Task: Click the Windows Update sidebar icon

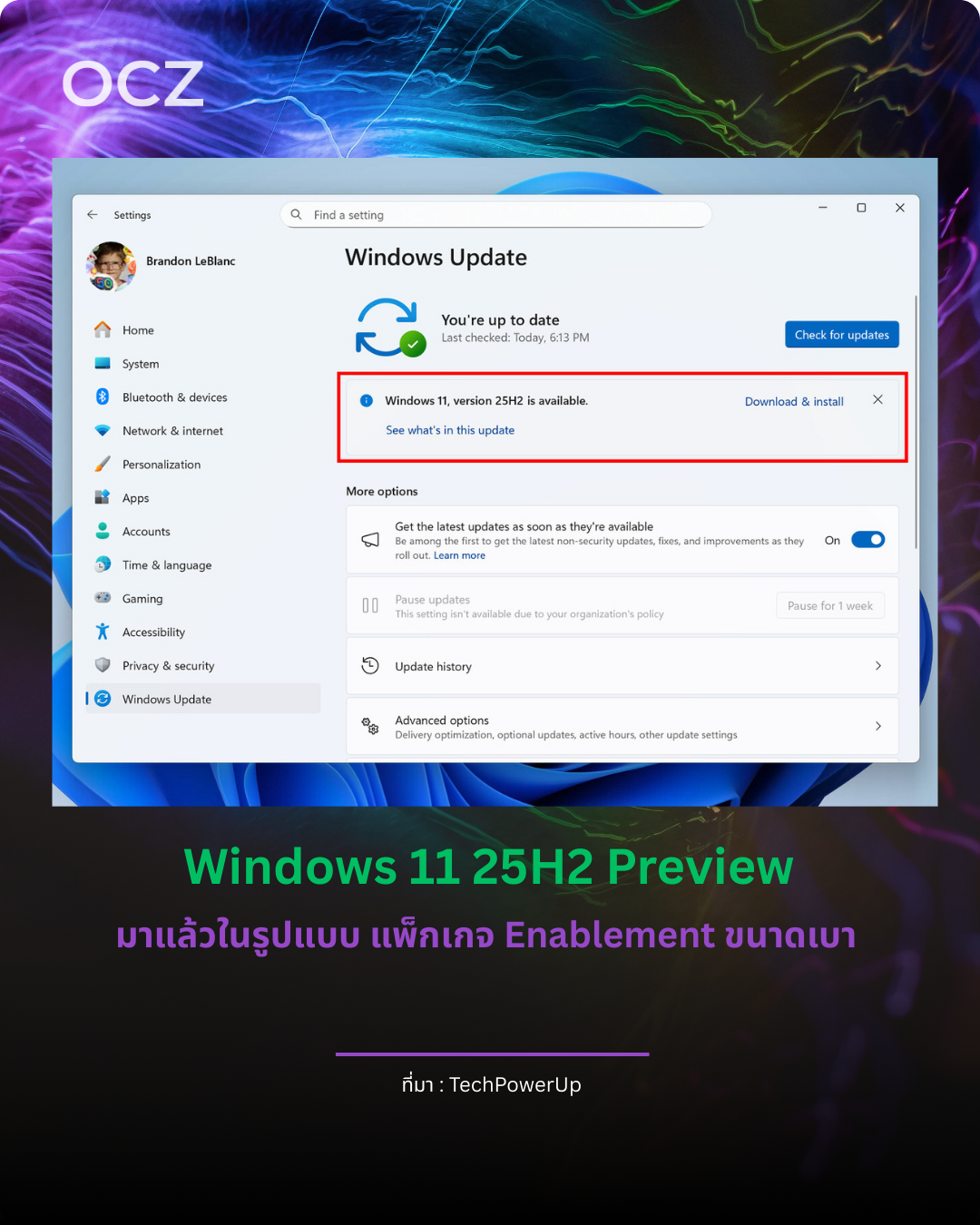Action: (103, 699)
